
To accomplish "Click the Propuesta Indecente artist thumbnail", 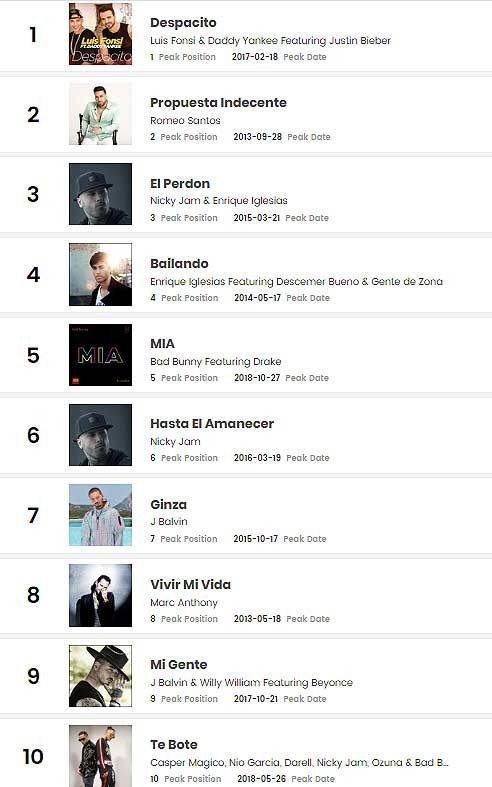I will [x=100, y=114].
